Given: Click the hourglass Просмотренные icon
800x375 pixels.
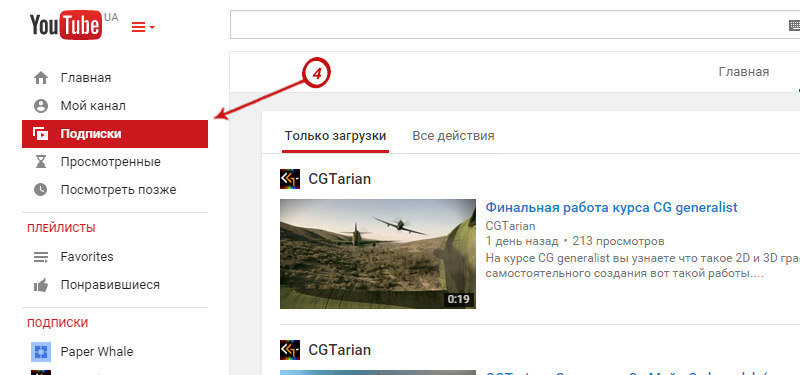Looking at the screenshot, I should [x=40, y=162].
